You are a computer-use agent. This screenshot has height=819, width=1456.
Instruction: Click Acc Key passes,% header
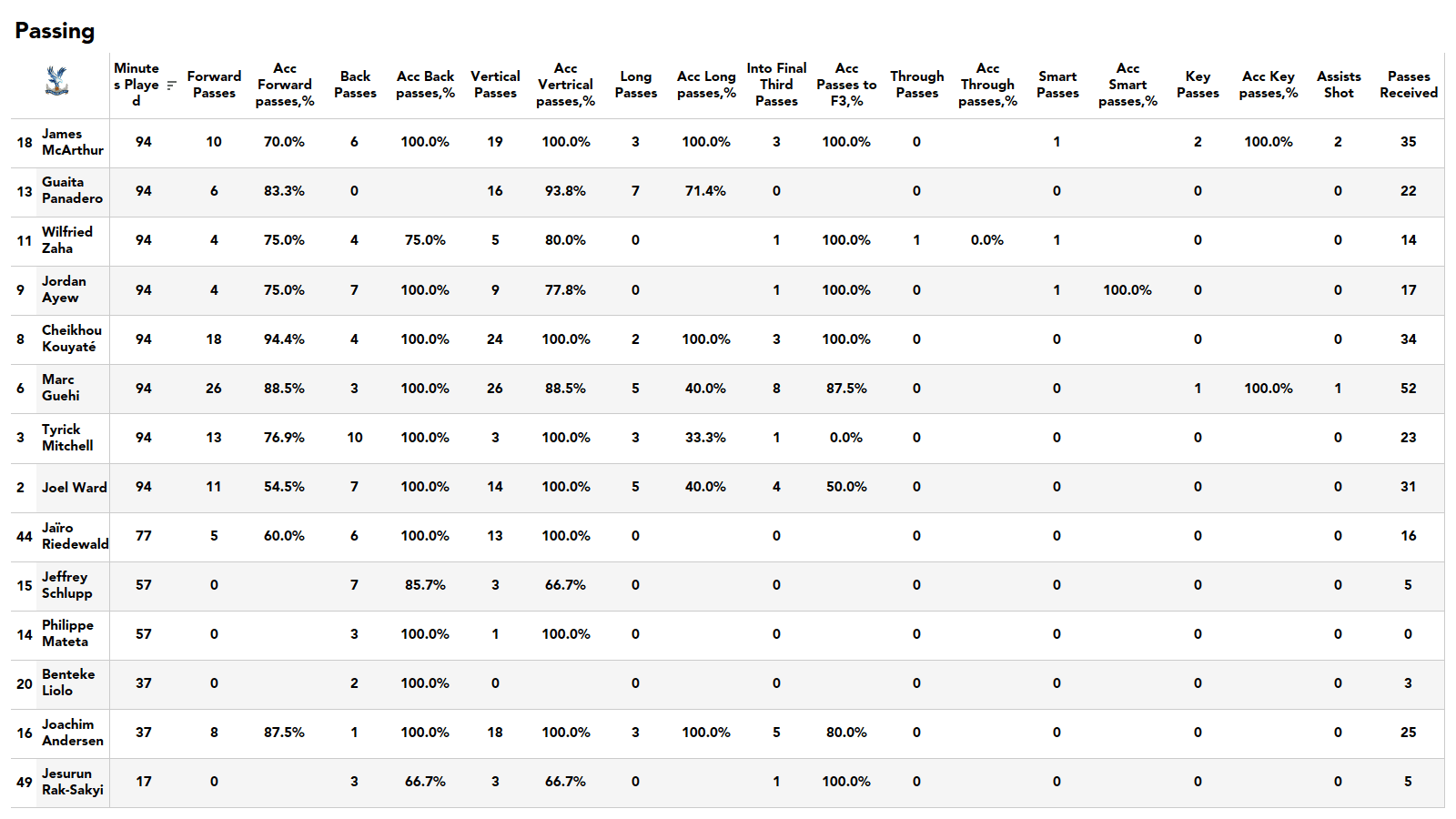[1269, 85]
